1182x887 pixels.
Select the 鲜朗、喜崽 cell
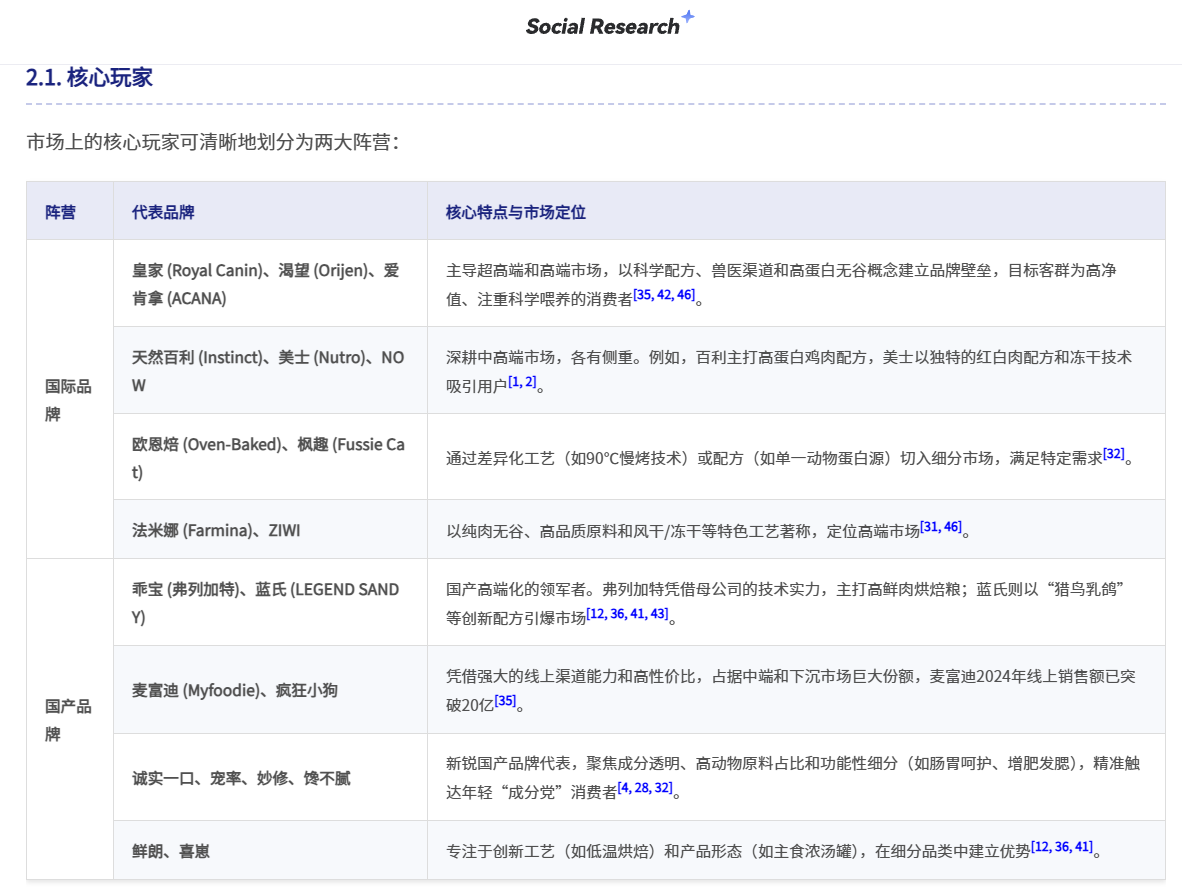(271, 850)
